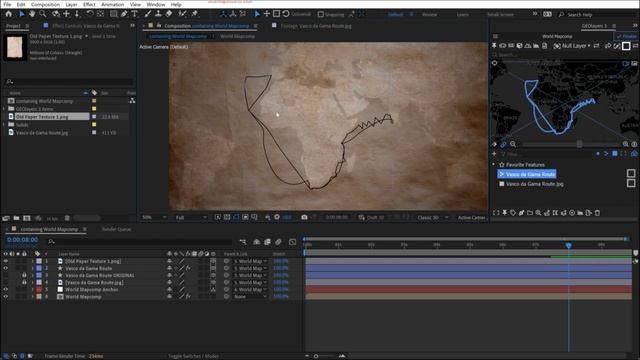640x360 pixels.
Task: Take a snapshot with the camera icon
Action: (x=304, y=217)
